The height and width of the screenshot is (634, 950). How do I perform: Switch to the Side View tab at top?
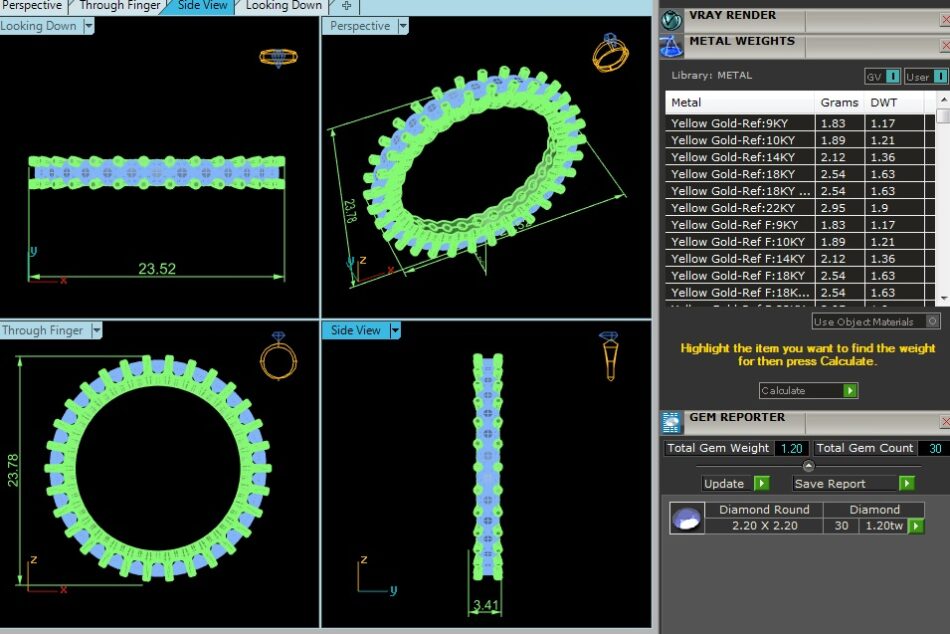point(202,5)
